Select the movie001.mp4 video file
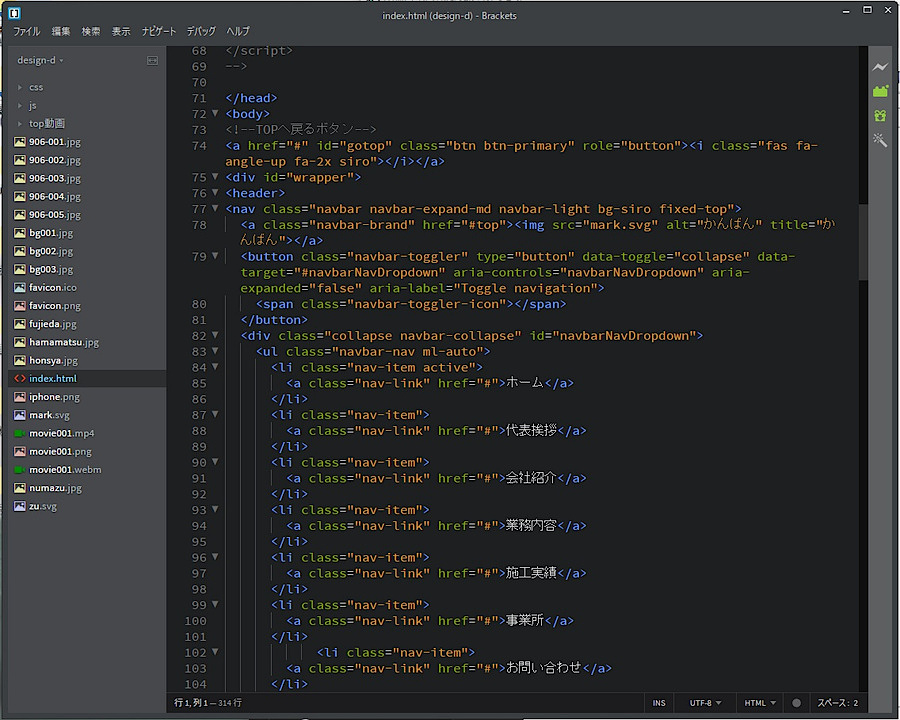 (61, 433)
